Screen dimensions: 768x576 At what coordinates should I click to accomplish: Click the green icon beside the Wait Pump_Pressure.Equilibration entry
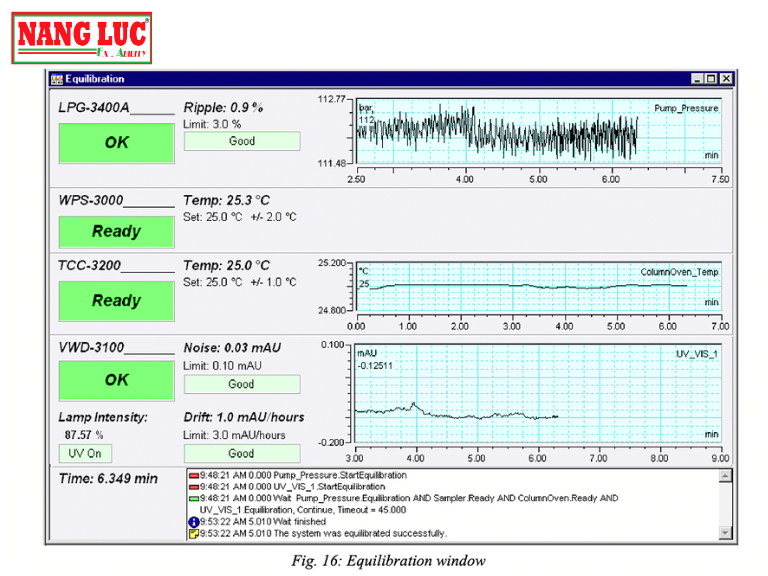(x=193, y=498)
